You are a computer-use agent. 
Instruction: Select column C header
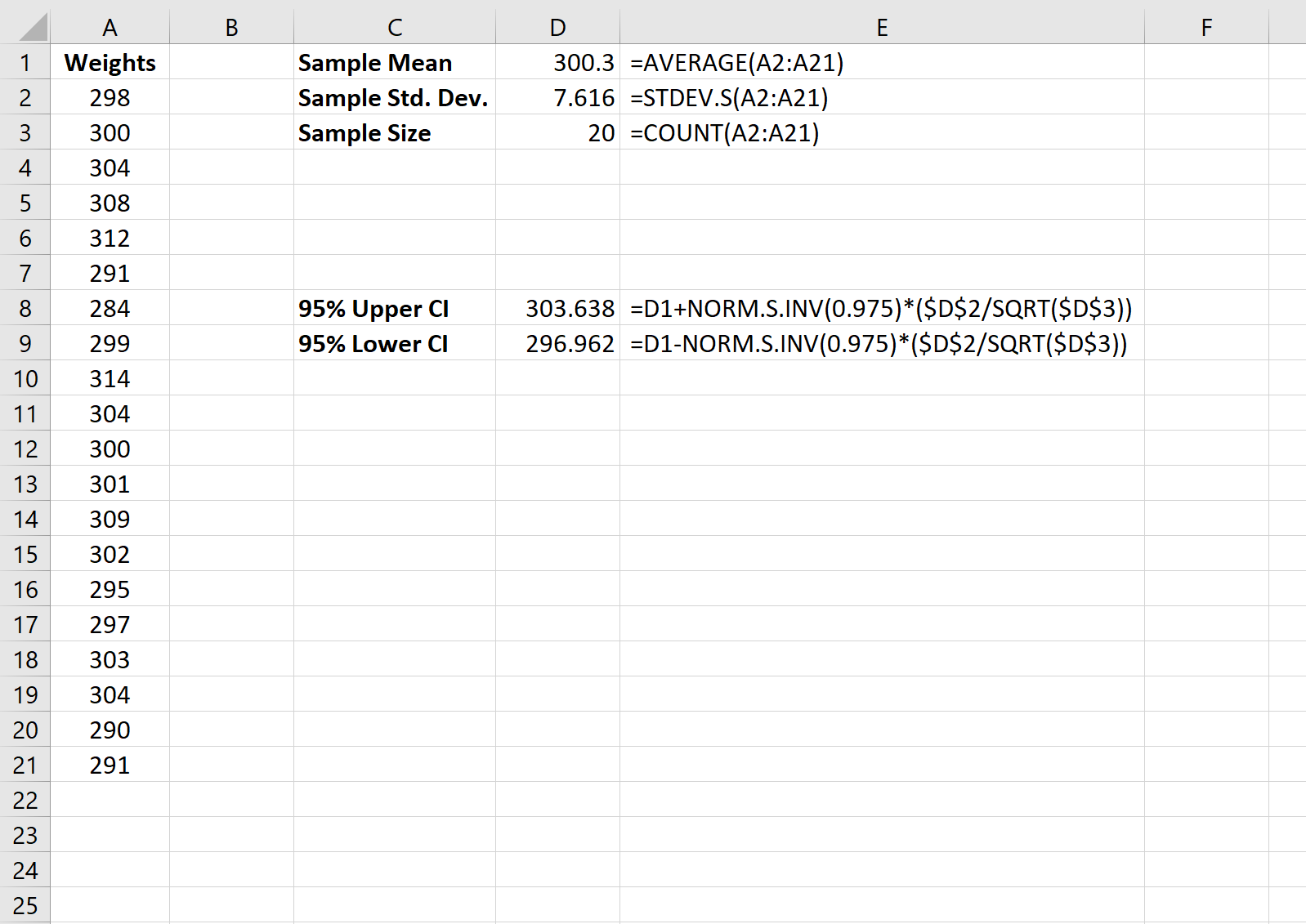pyautogui.click(x=395, y=27)
